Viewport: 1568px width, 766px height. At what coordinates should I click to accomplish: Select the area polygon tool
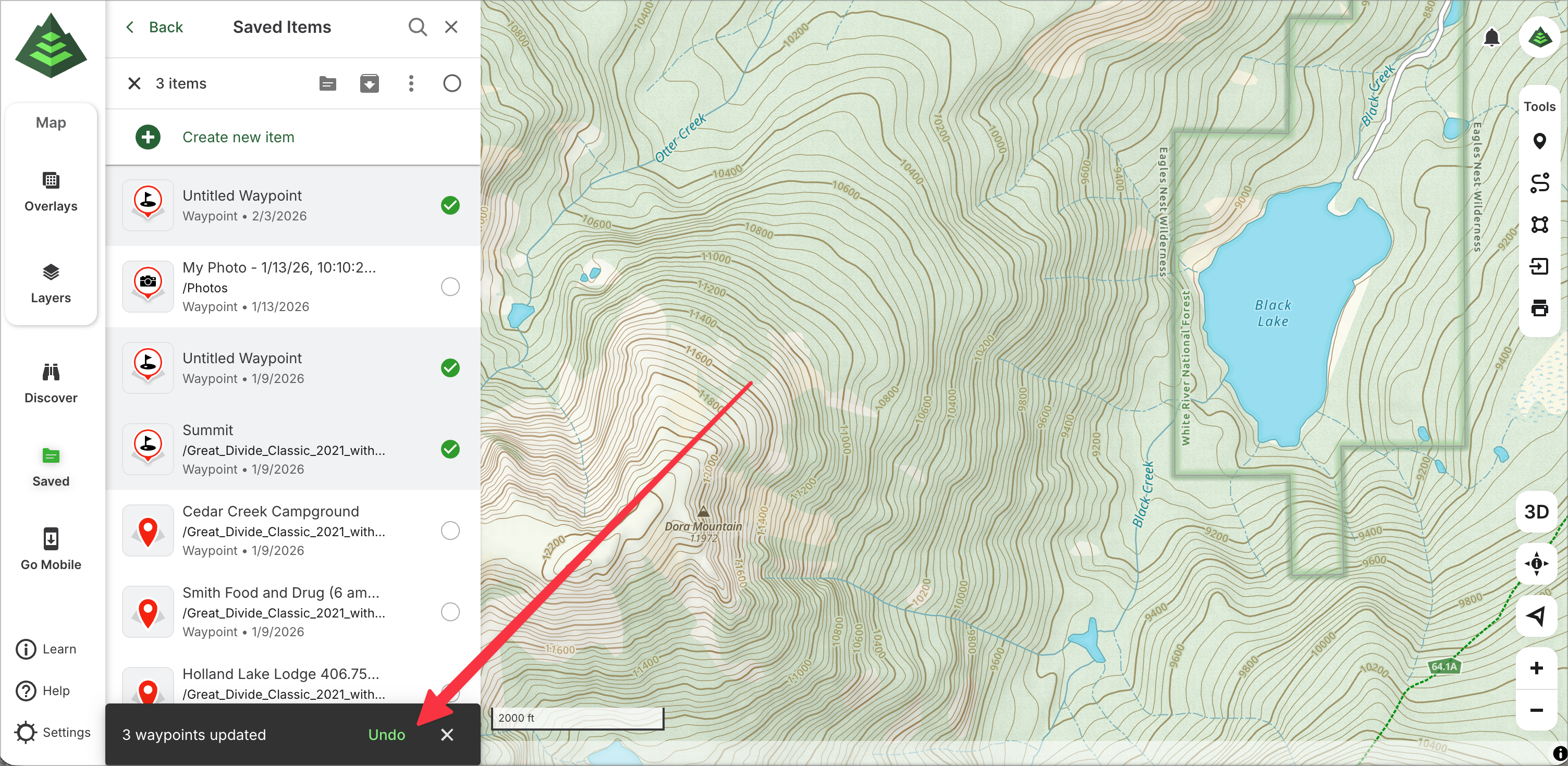pos(1539,225)
